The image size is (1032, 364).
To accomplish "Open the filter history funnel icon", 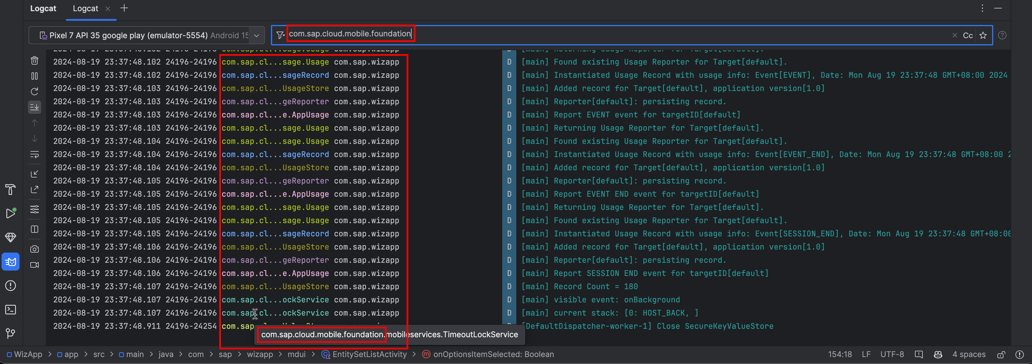I will click(x=280, y=35).
